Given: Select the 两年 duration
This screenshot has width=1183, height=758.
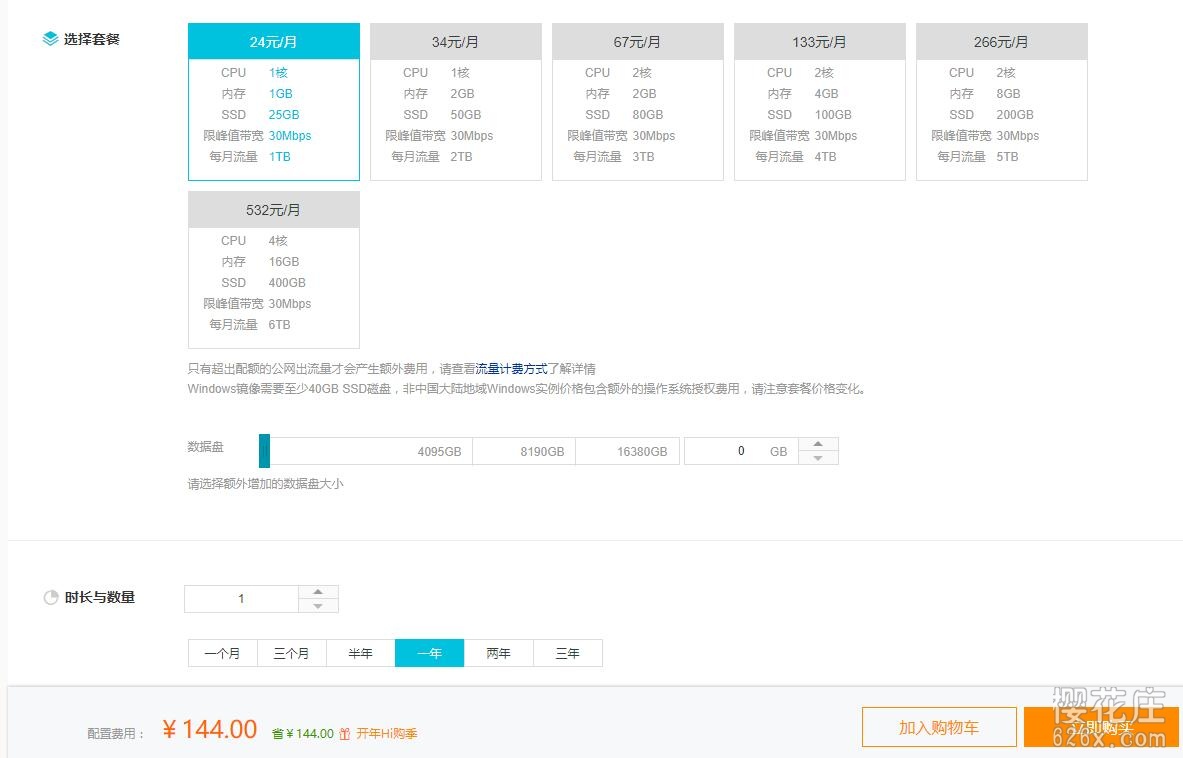Looking at the screenshot, I should [x=499, y=653].
